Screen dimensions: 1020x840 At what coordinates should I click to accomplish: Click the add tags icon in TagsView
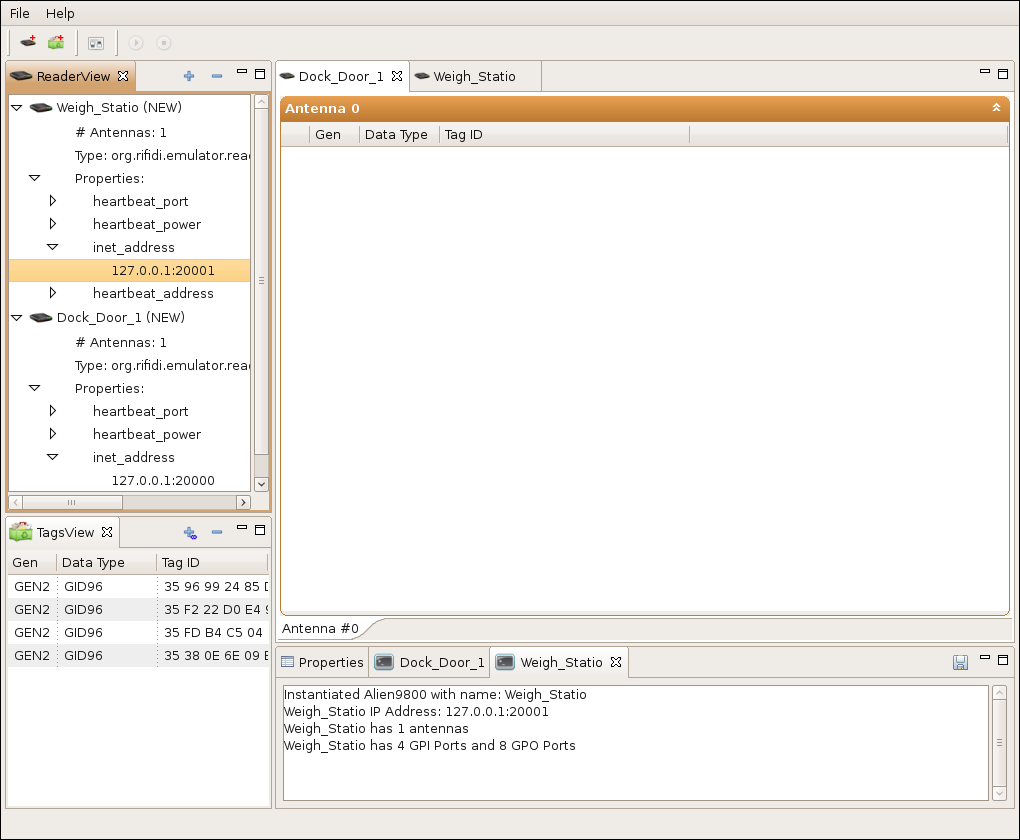point(190,533)
